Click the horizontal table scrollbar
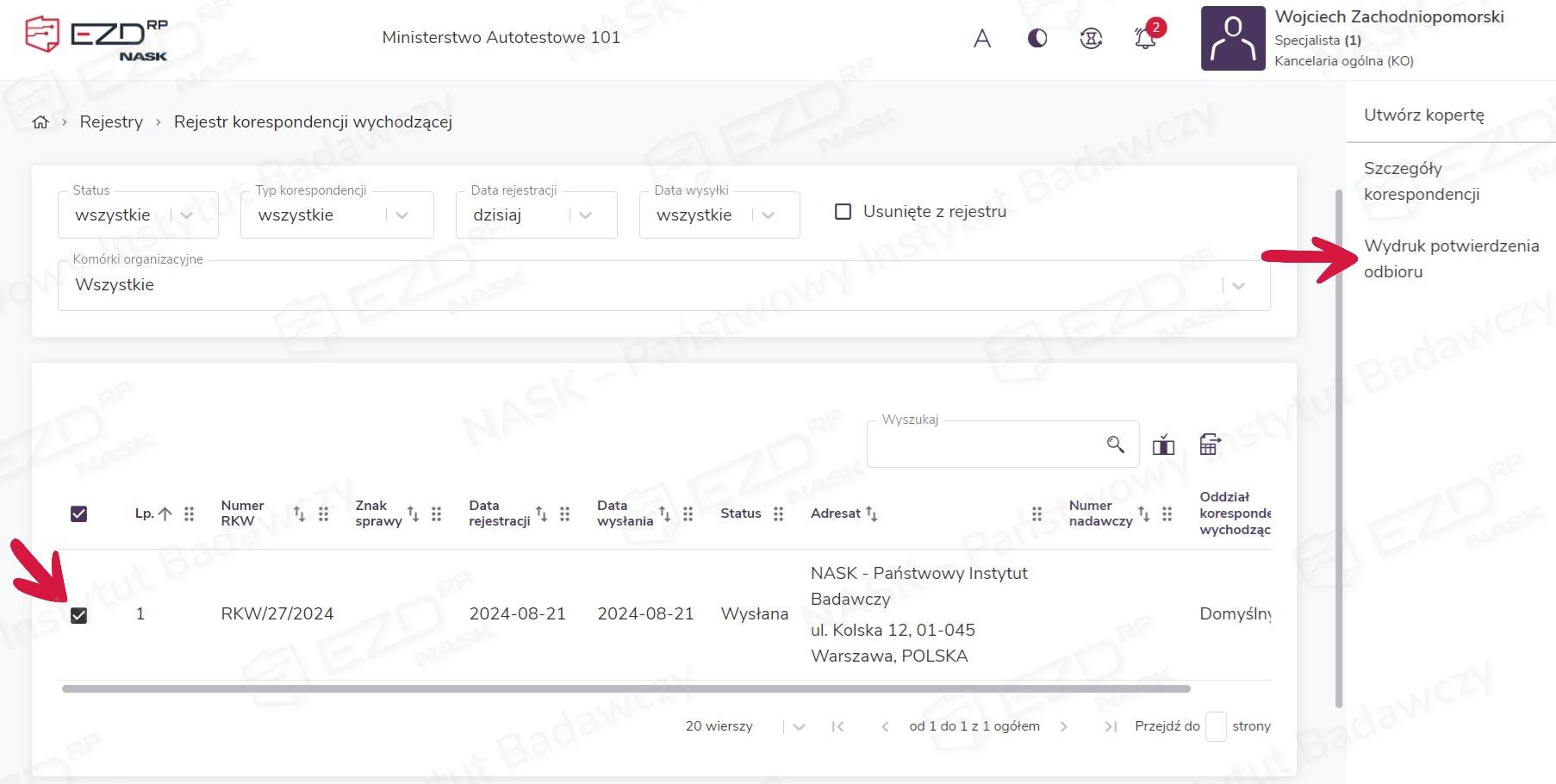This screenshot has height=784, width=1556. tap(626, 689)
